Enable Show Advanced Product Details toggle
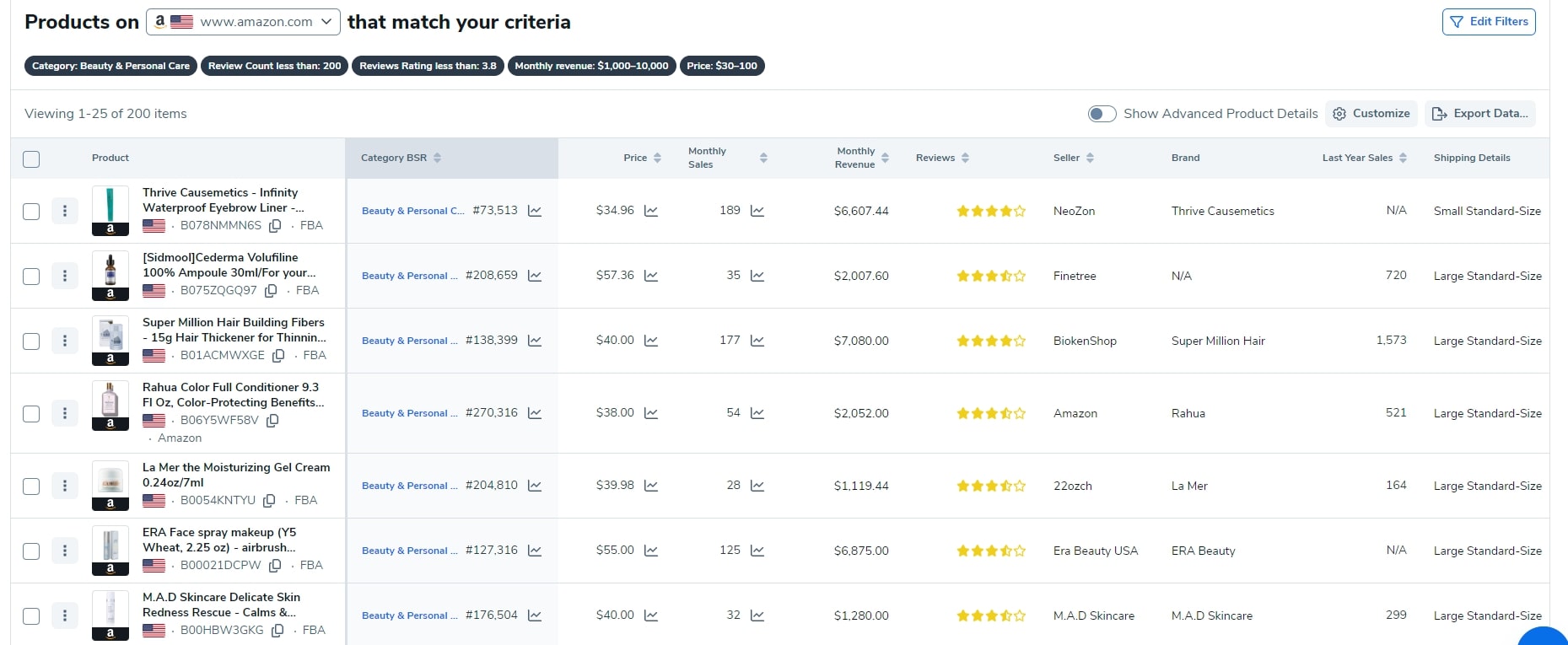This screenshot has height=645, width=1568. (1102, 114)
